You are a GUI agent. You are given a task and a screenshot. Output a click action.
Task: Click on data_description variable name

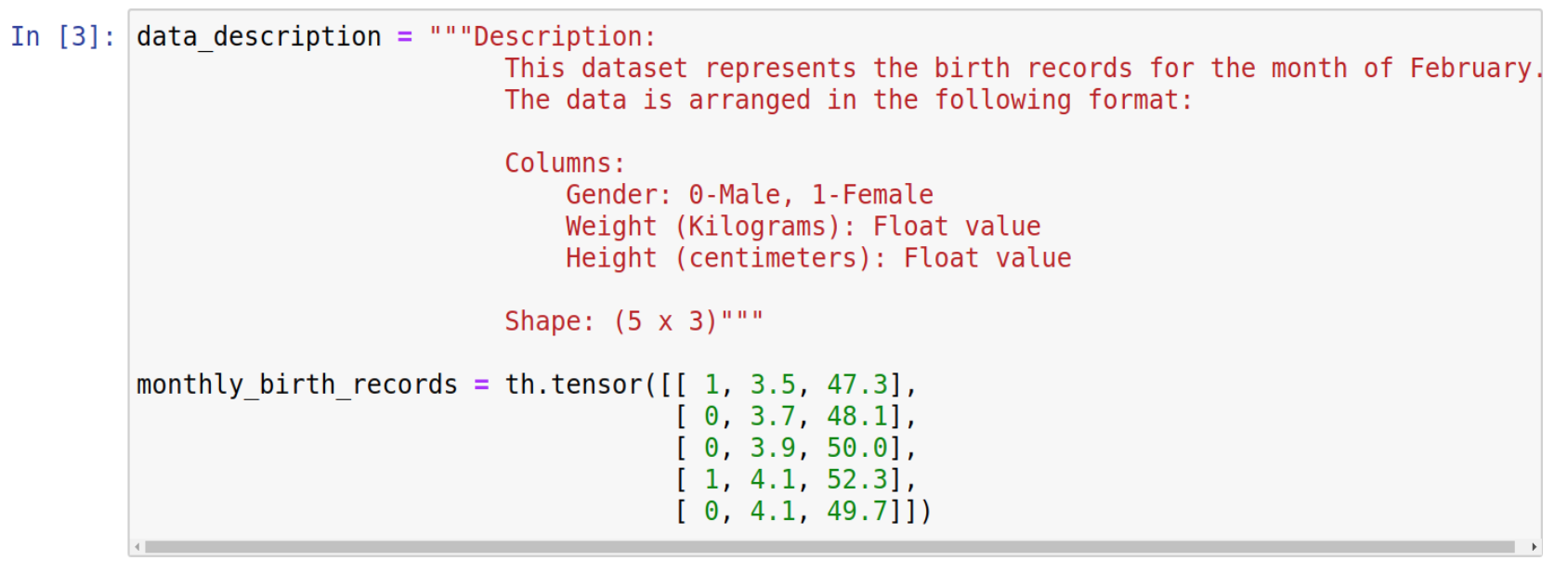pyautogui.click(x=259, y=37)
